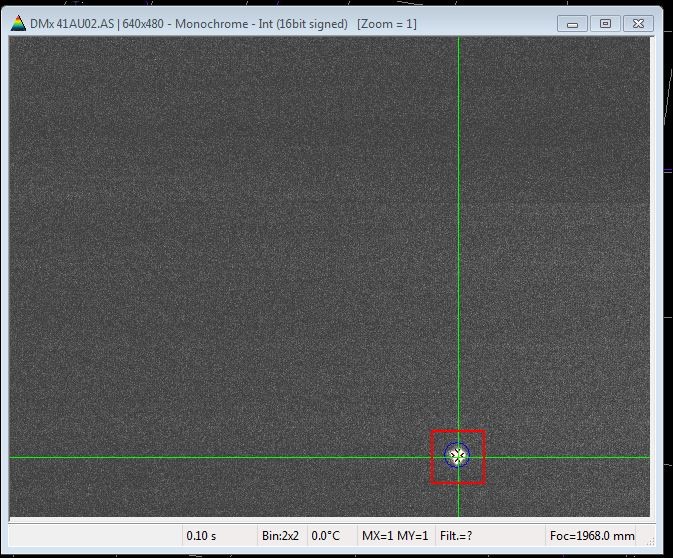The image size is (673, 558).
Task: Click the star centroid marker at crosshair
Action: 458,456
